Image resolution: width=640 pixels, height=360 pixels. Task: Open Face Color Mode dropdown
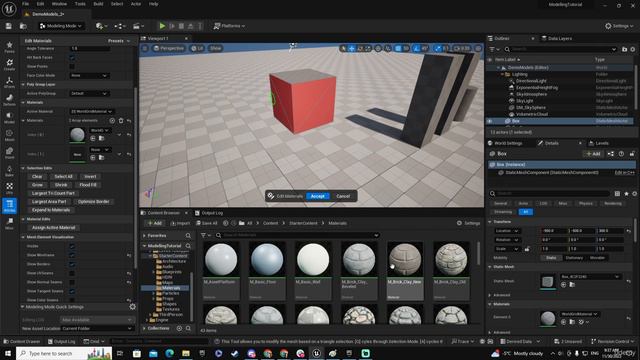tap(89, 76)
